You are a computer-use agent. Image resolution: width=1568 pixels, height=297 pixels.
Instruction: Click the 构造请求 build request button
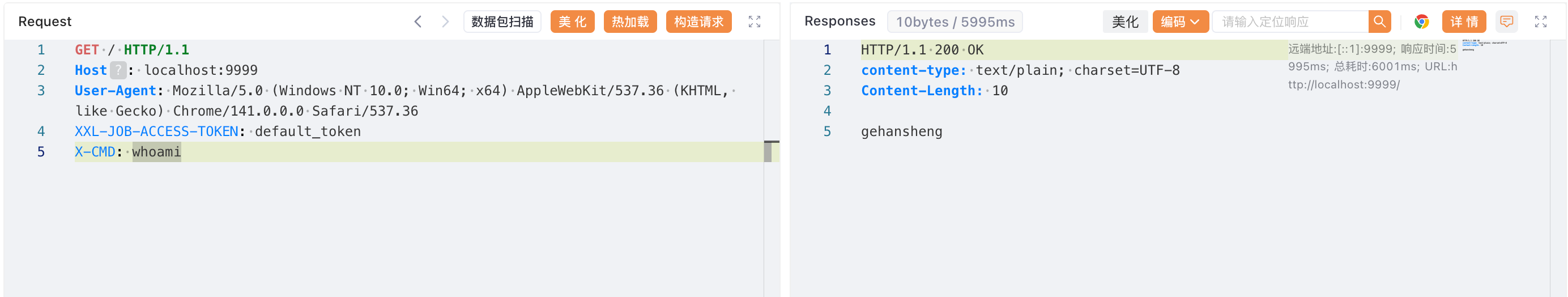tap(698, 22)
